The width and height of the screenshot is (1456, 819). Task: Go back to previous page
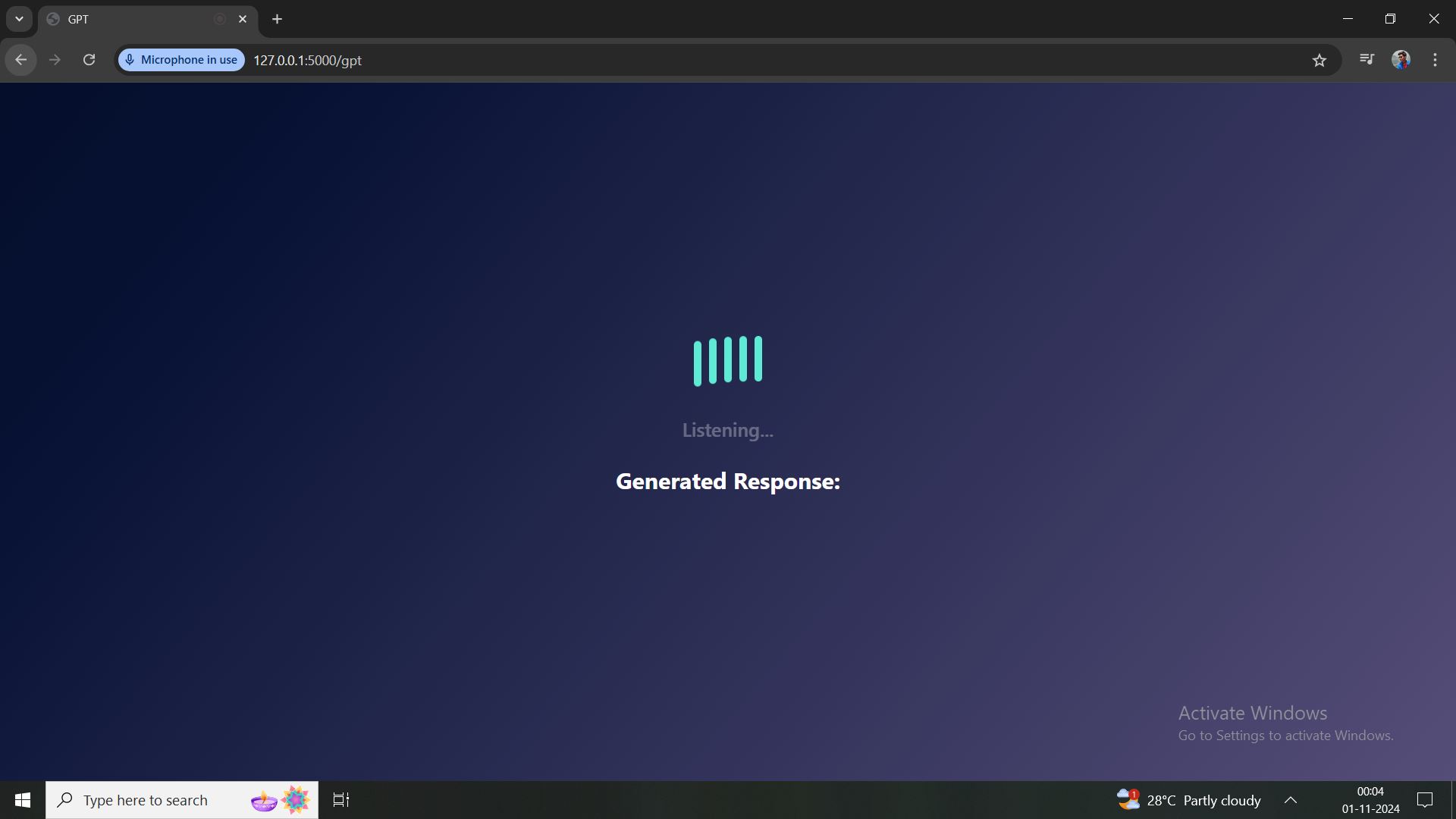[x=21, y=60]
